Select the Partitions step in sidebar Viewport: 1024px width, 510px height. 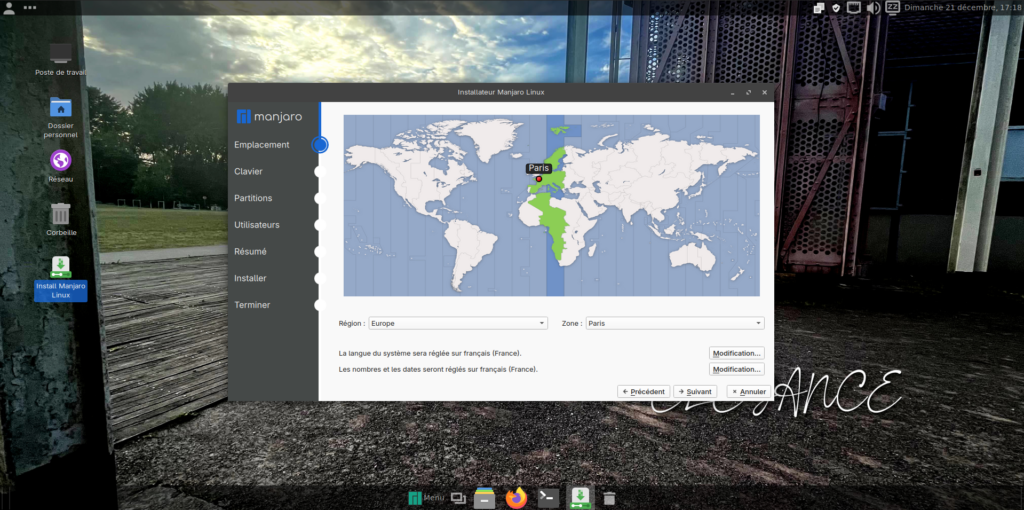[x=253, y=198]
